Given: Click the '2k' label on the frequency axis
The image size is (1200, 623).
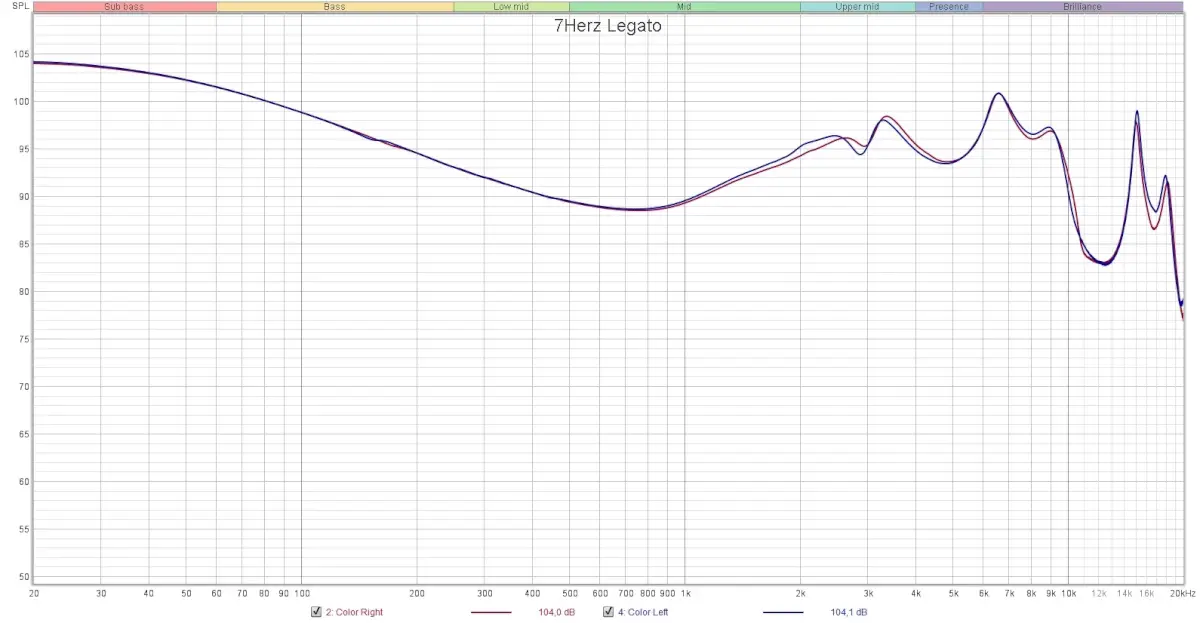Looking at the screenshot, I should pyautogui.click(x=800, y=593).
